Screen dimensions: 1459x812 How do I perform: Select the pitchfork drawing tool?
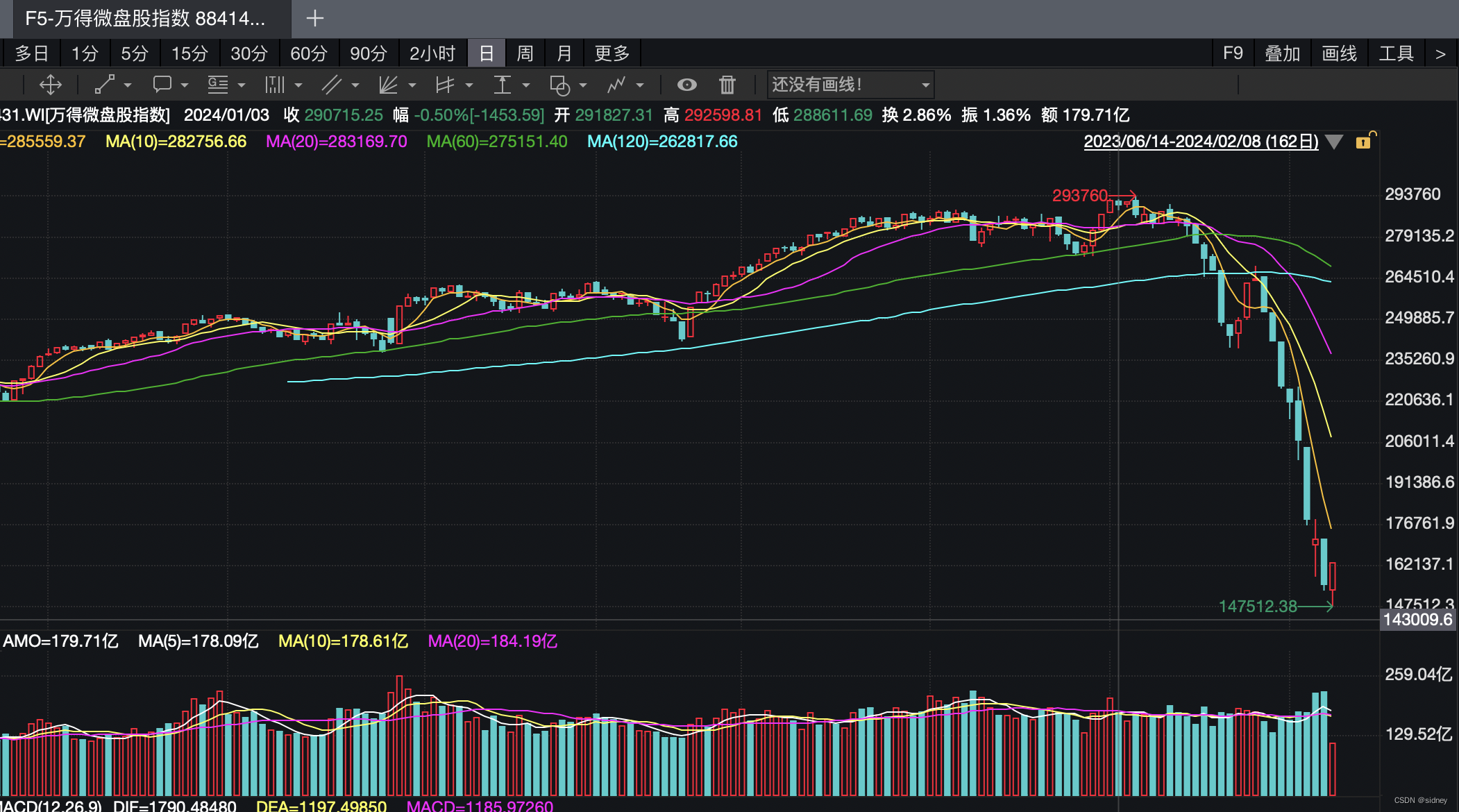point(445,85)
